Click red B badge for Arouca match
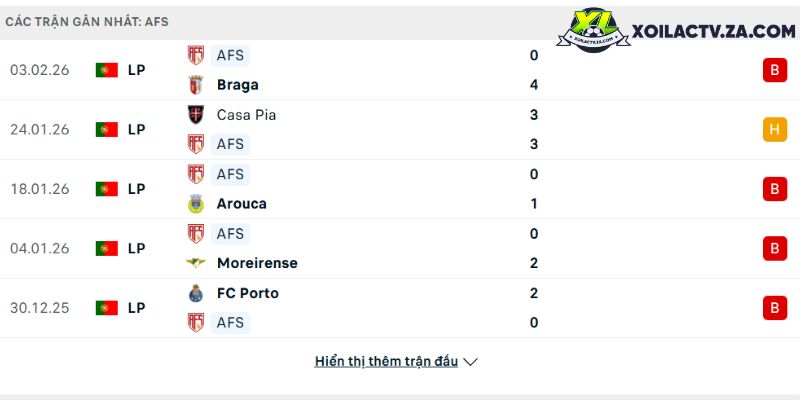 [774, 189]
